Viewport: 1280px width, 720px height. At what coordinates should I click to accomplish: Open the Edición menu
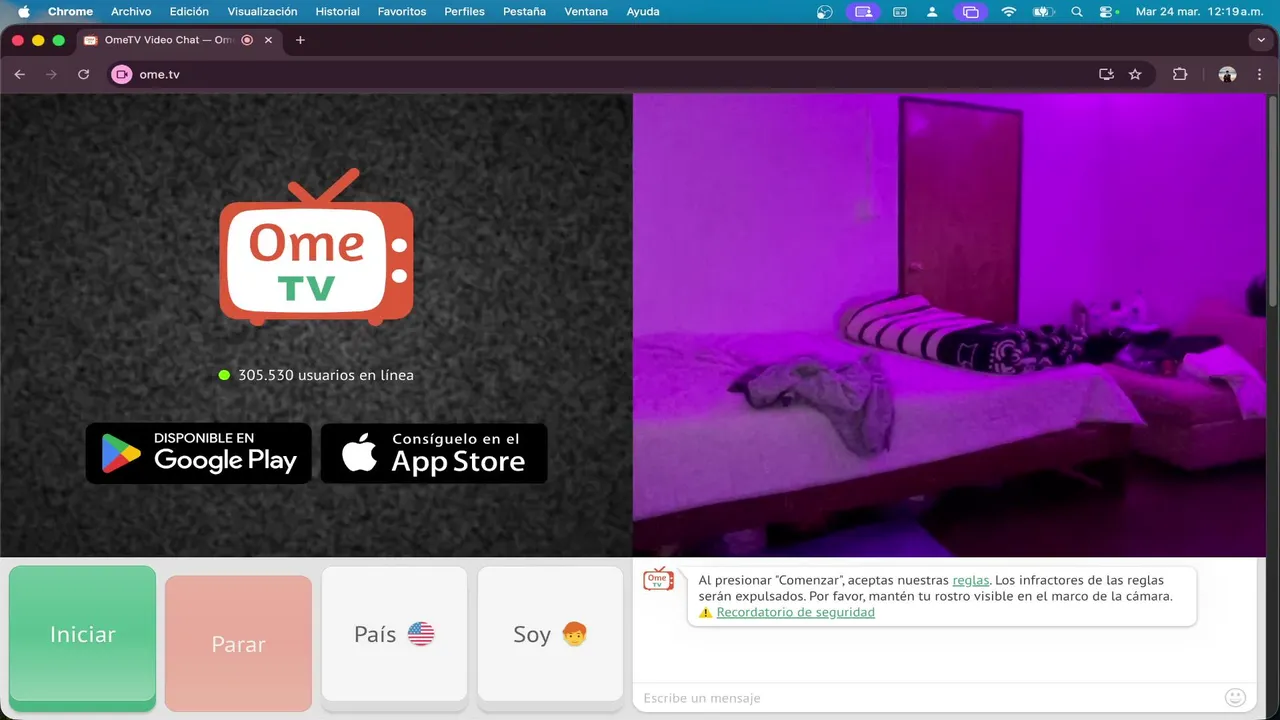coord(189,12)
